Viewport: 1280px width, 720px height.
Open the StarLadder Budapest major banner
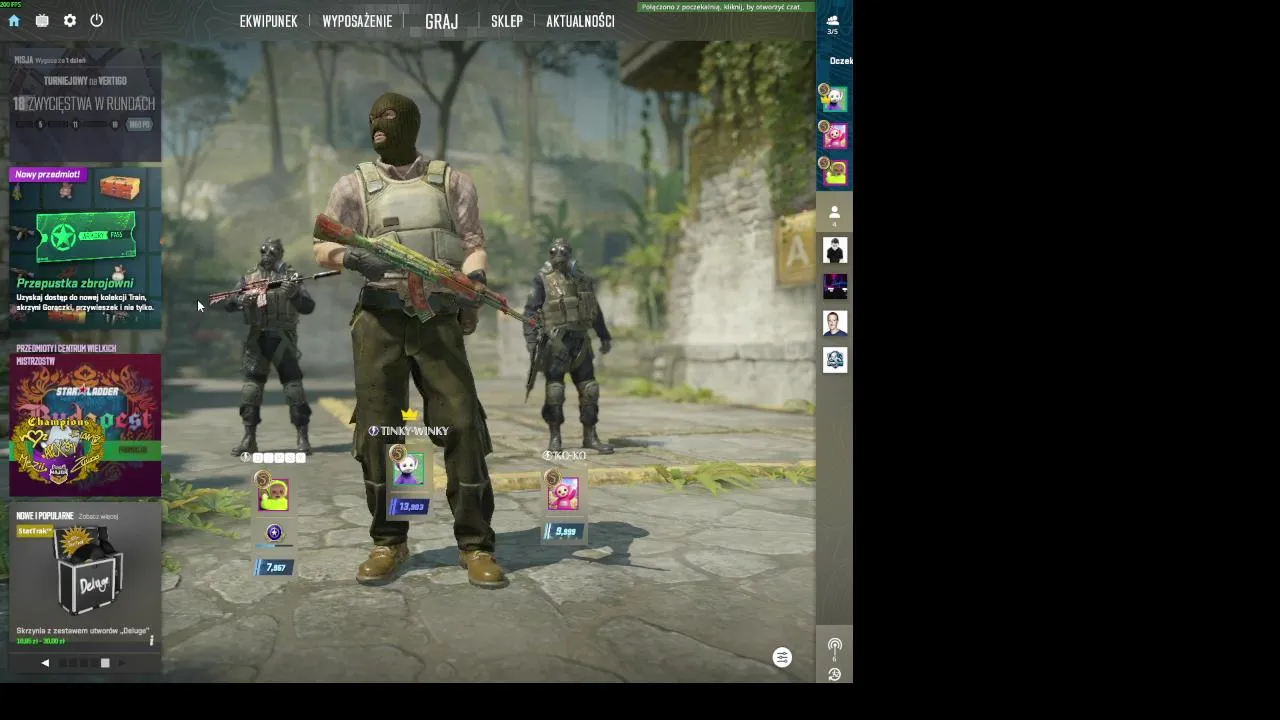coord(85,425)
